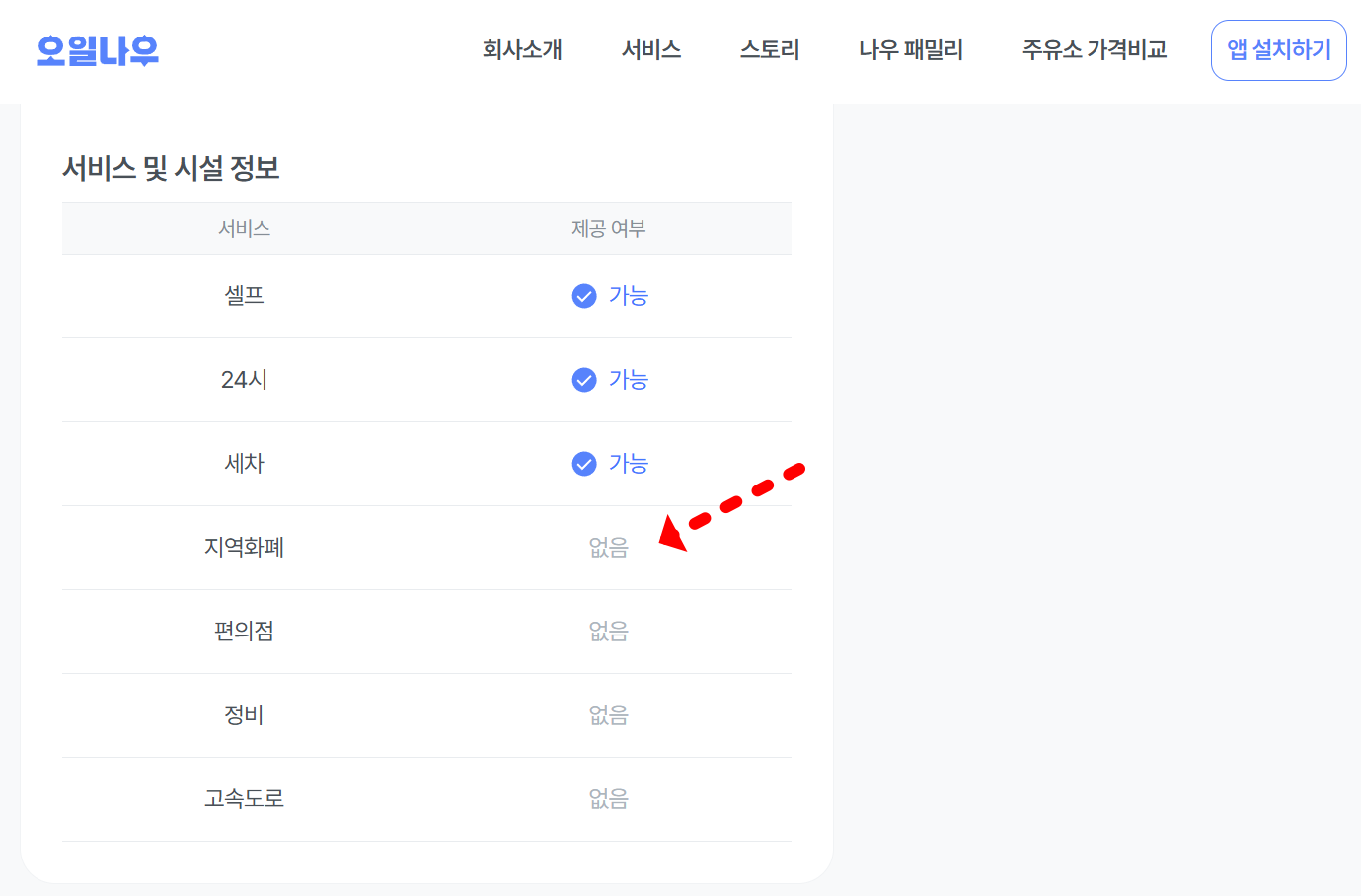This screenshot has width=1361, height=896.
Task: Go to the 스토리 page
Action: click(770, 50)
